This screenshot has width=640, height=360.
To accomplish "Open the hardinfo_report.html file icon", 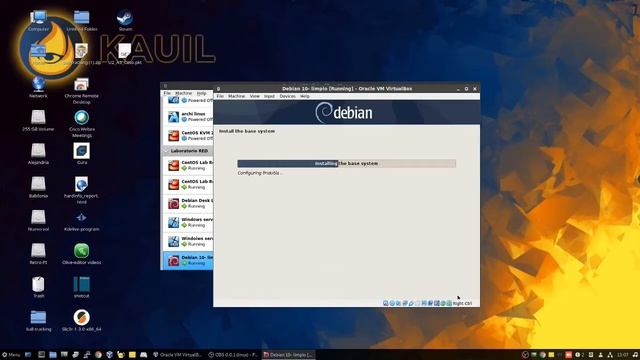I will coord(82,191).
